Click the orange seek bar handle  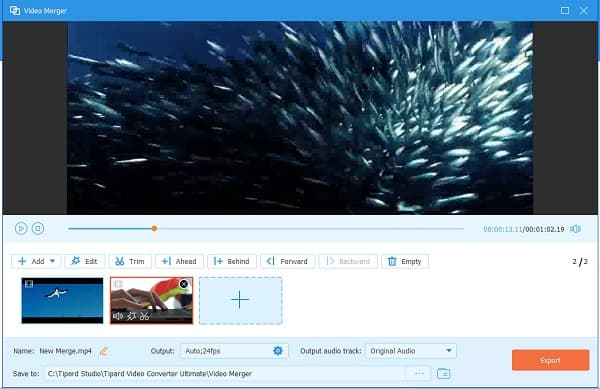click(x=154, y=228)
